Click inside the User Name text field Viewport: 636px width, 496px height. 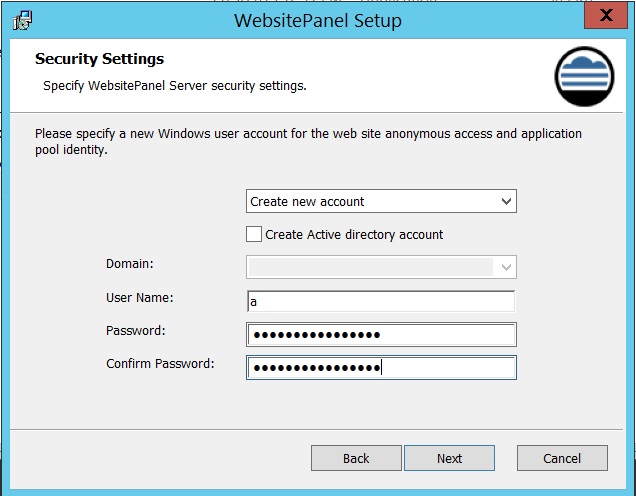pyautogui.click(x=381, y=301)
